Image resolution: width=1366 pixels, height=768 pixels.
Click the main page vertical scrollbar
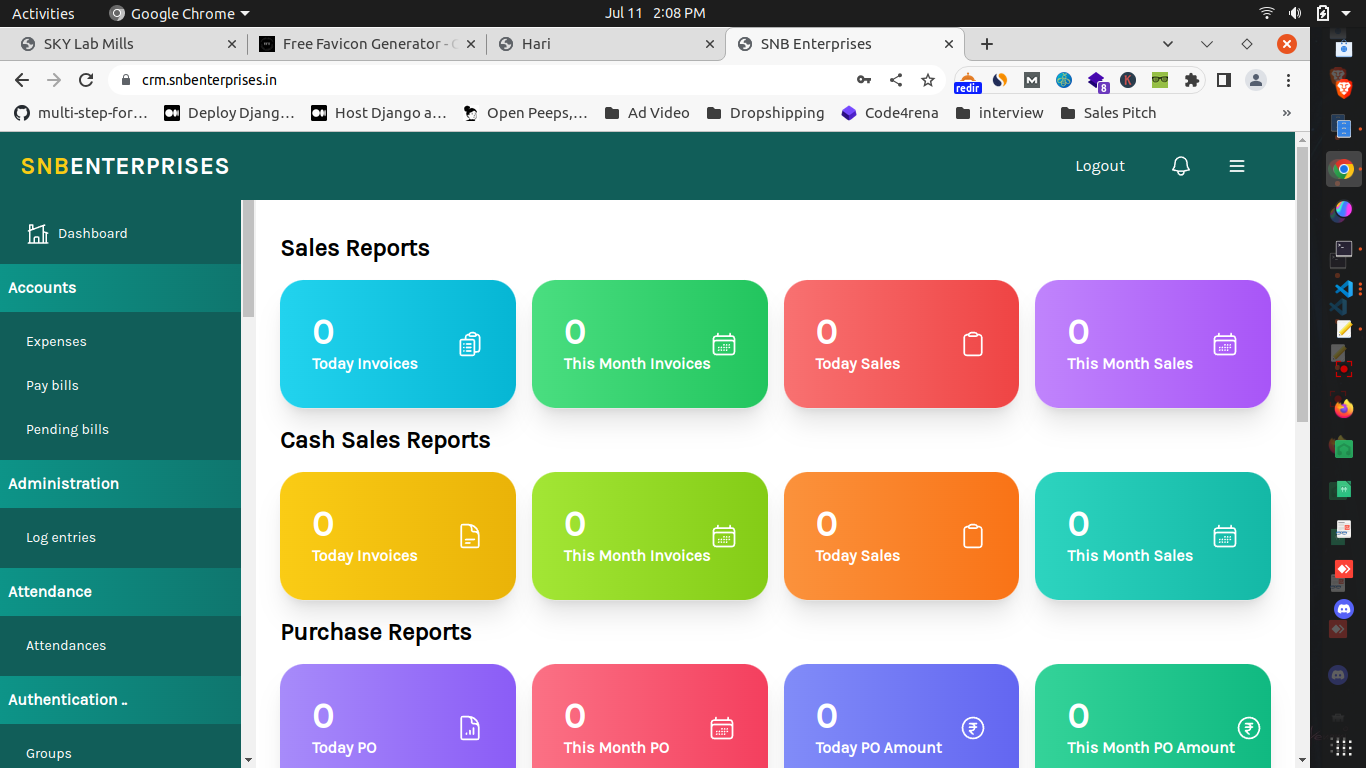coord(1302,283)
